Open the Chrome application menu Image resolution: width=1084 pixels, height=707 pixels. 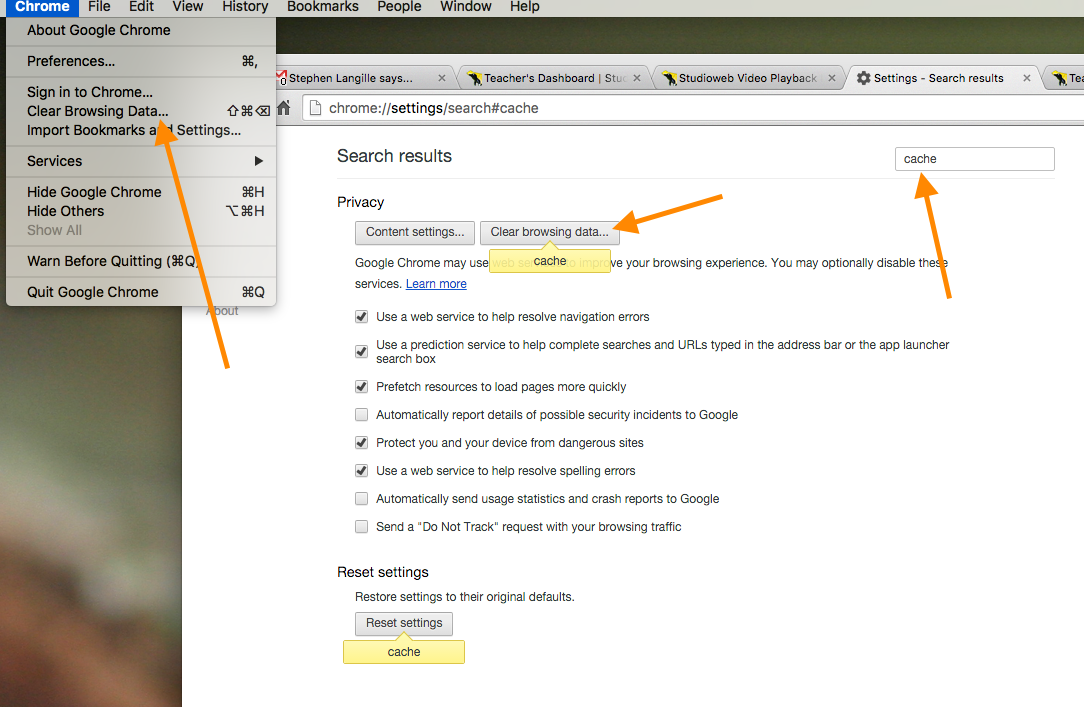point(42,7)
